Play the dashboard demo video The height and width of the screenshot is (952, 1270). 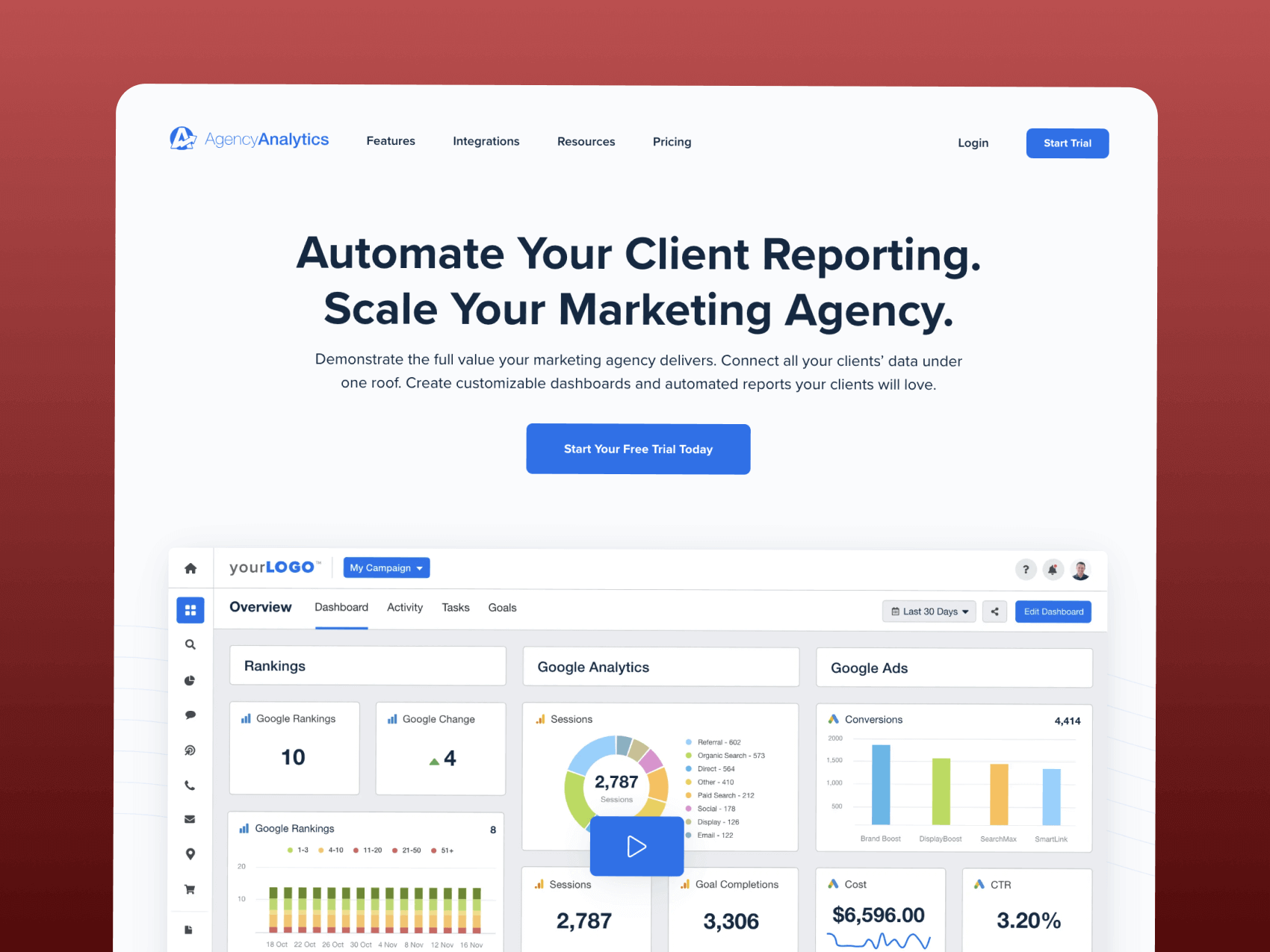[636, 846]
